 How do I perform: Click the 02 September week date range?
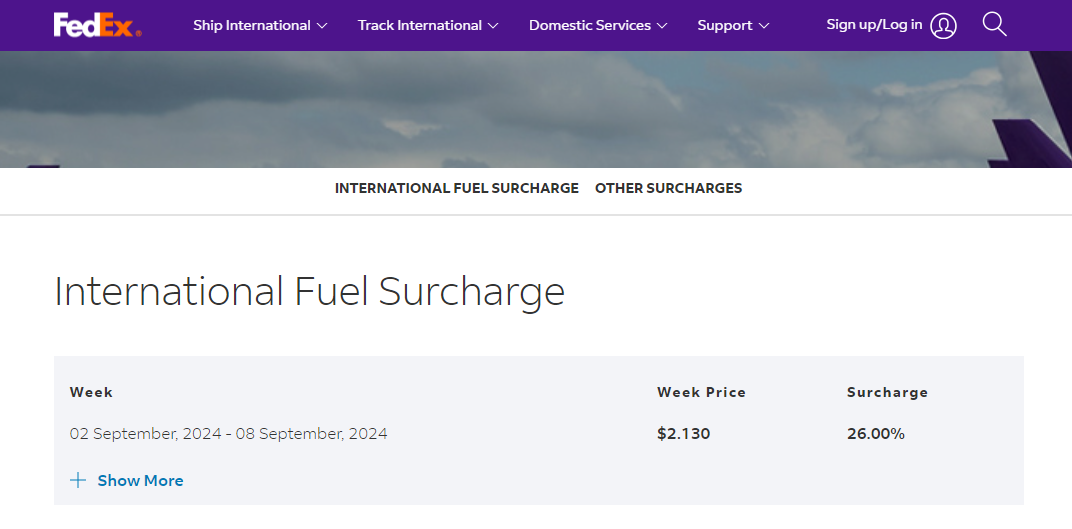pyautogui.click(x=228, y=433)
